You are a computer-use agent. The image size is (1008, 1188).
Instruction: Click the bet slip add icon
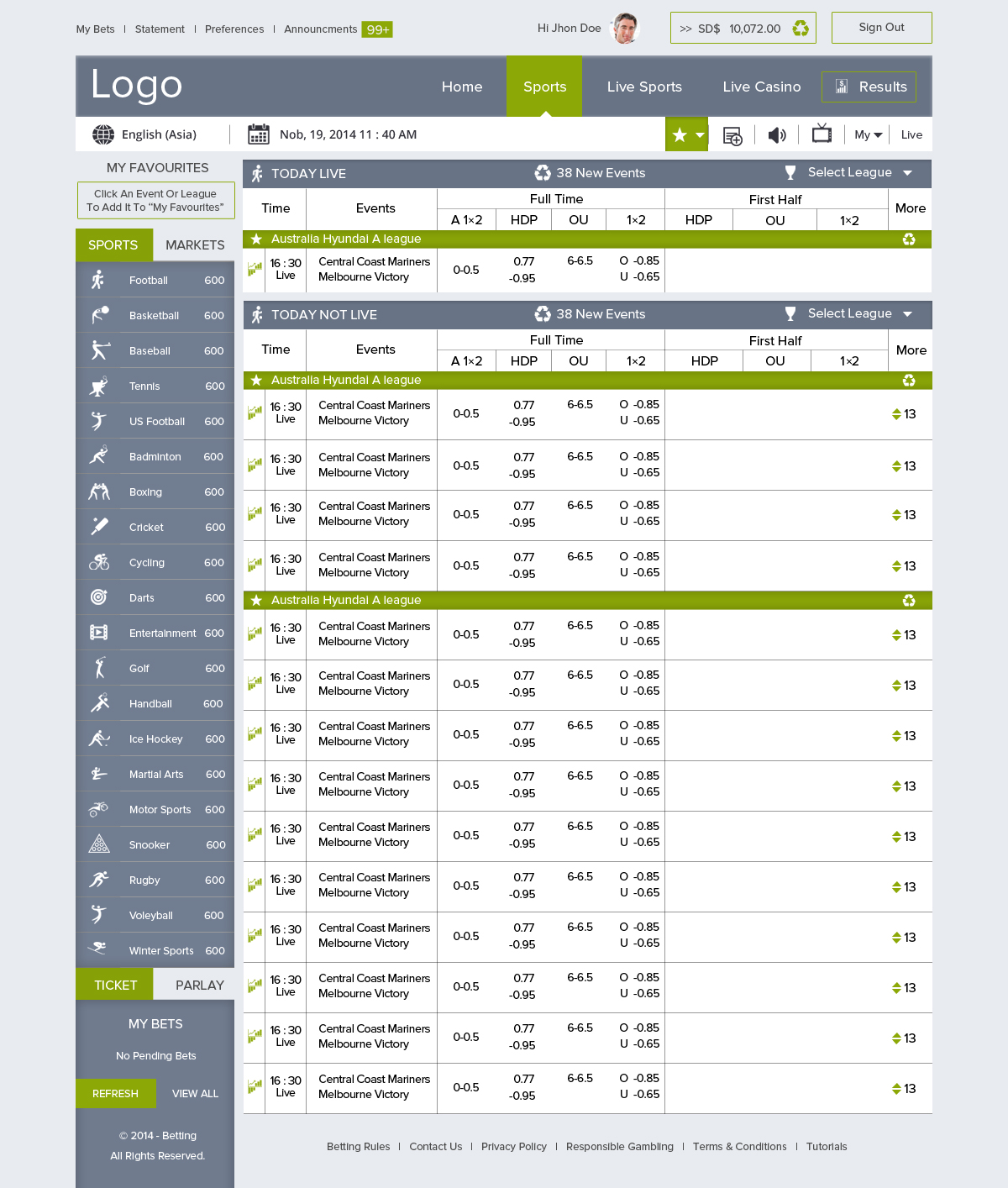(732, 136)
